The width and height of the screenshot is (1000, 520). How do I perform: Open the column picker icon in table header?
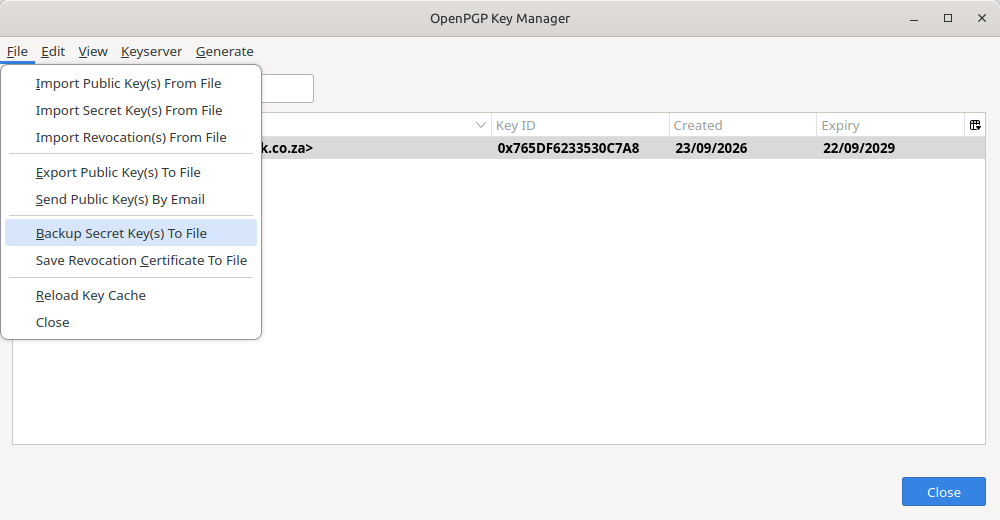975,125
